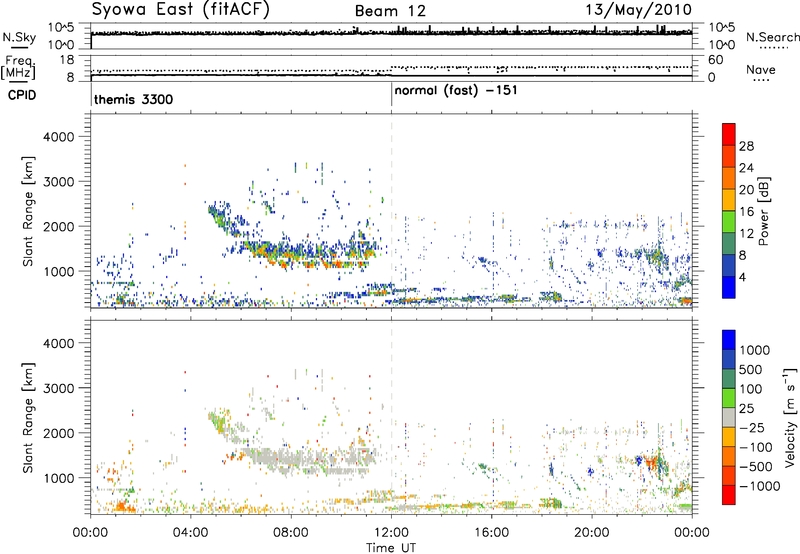
Task: Click the '3000' tick on the velocity panel
Action: [x=59, y=388]
